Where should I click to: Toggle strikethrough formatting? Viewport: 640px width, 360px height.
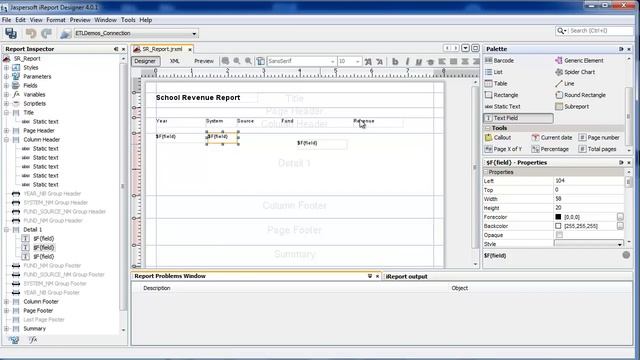430,61
